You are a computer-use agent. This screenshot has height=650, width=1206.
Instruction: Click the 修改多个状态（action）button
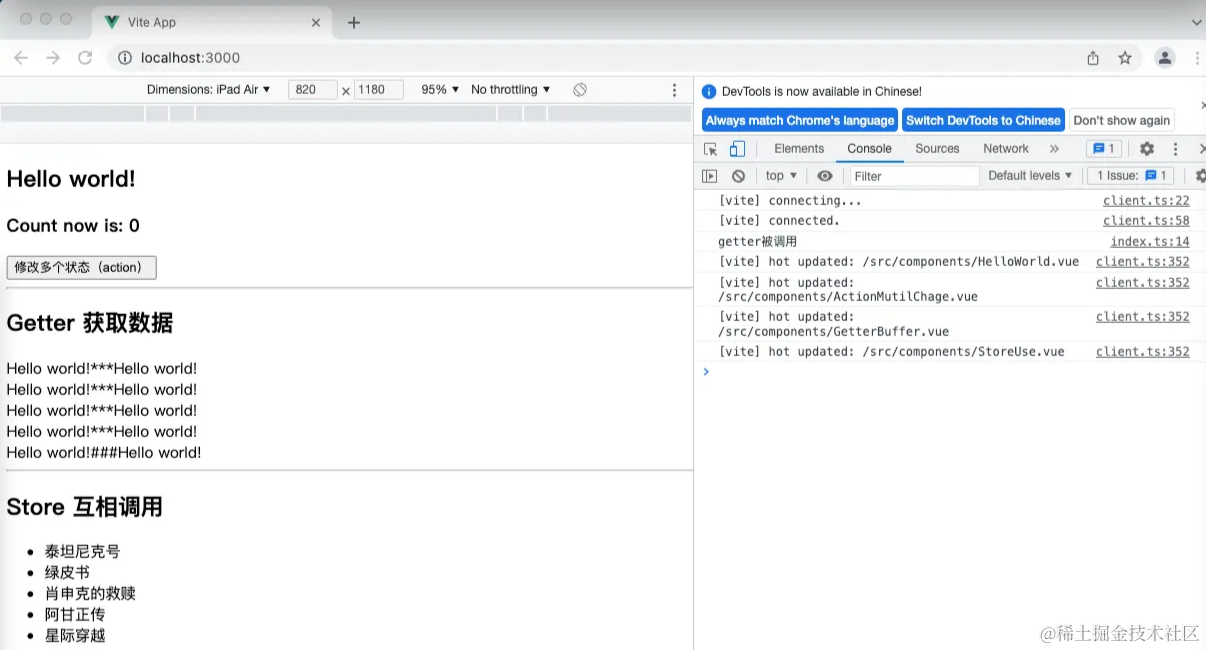point(82,267)
